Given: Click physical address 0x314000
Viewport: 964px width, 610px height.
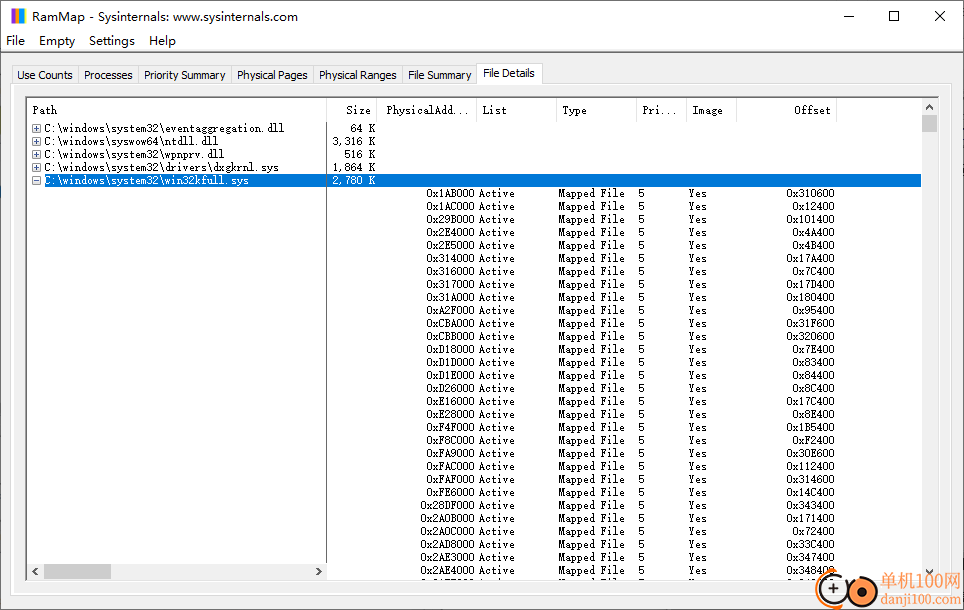Looking at the screenshot, I should pos(450,258).
